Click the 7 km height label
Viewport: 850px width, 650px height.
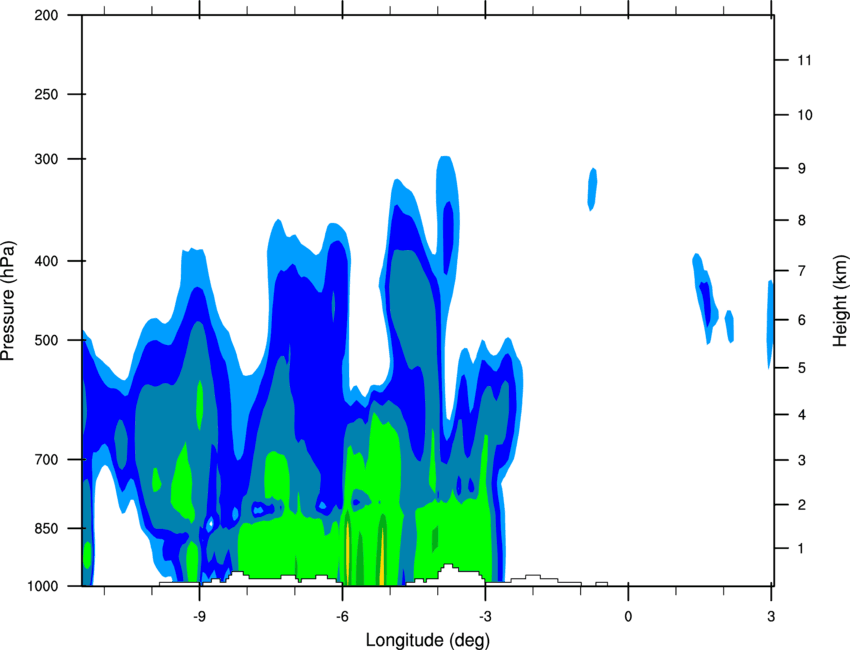[801, 271]
